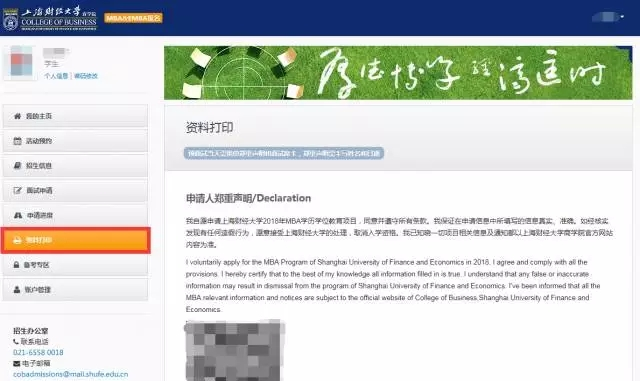Viewport: 640px width, 381px height.
Task: Click the road icon for 申请进度
Action: coord(18,215)
